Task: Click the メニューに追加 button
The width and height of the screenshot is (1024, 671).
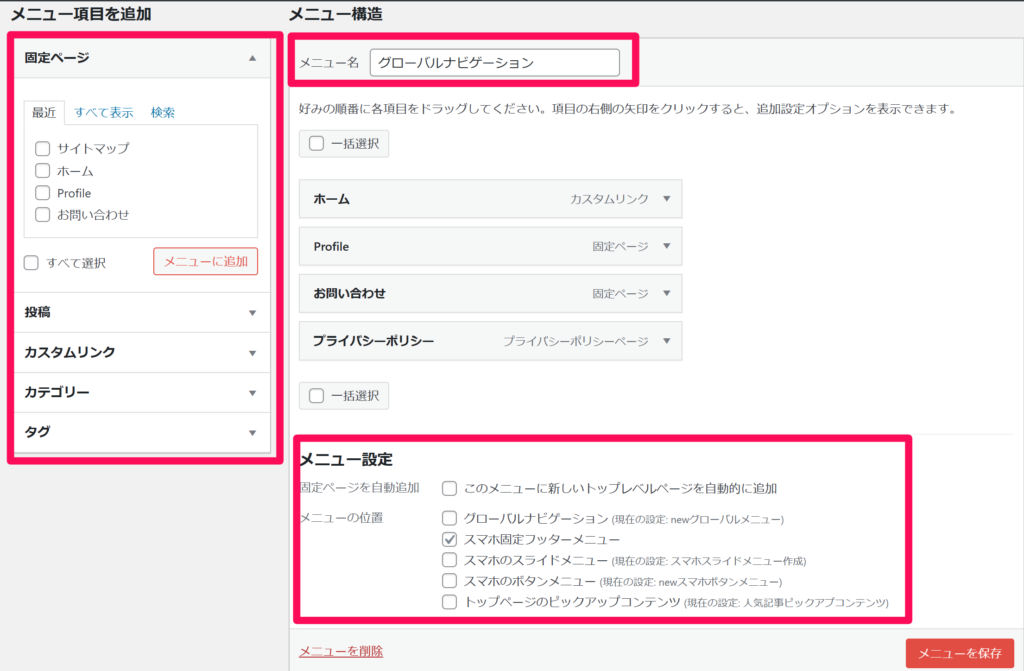Action: [205, 261]
